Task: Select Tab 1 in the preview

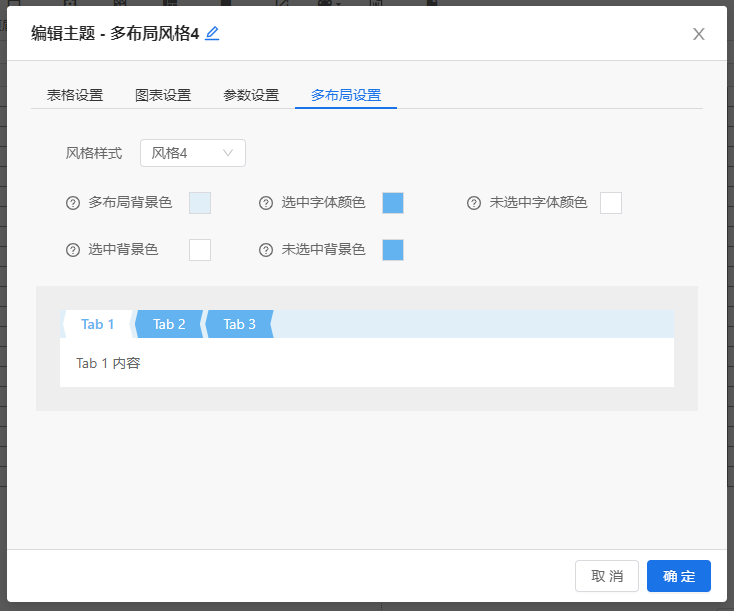Action: pyautogui.click(x=97, y=324)
